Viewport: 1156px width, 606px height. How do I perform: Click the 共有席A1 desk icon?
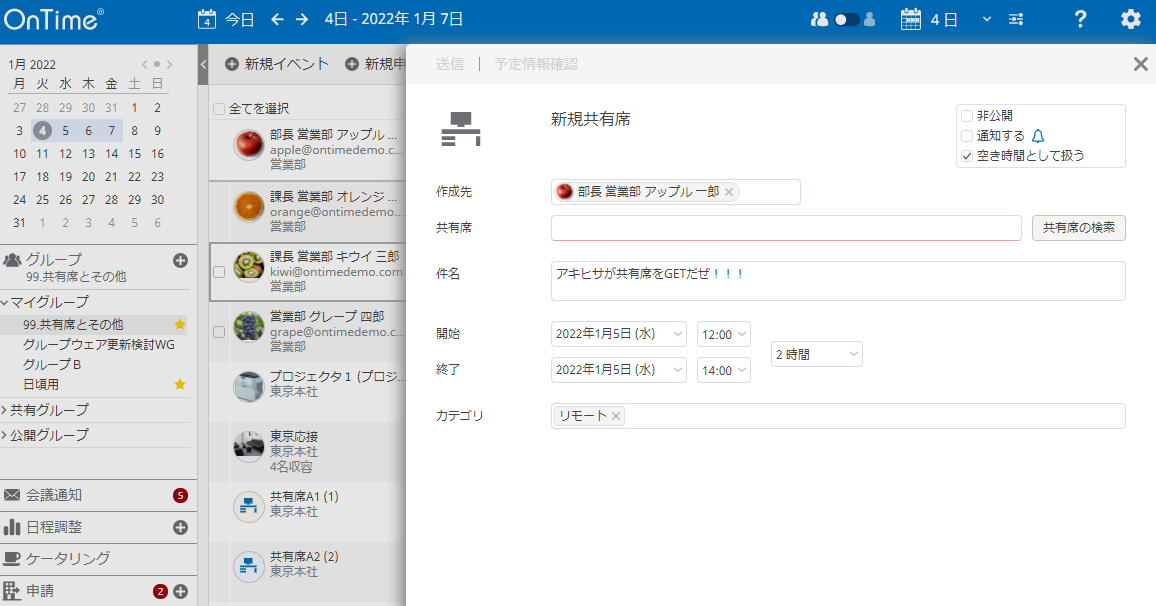coord(248,506)
